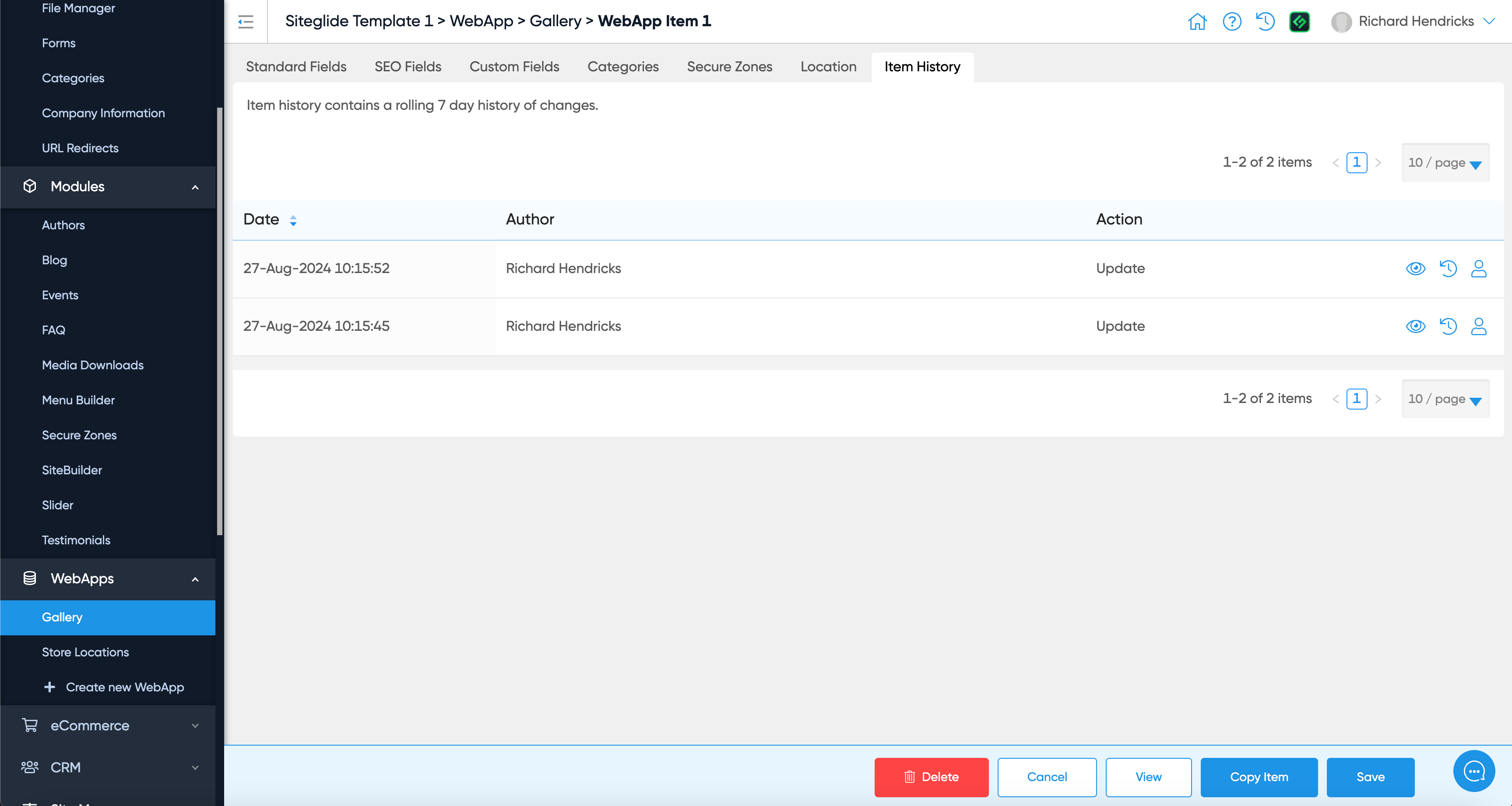Preview the 10:15:45 update with eye icon
Image resolution: width=1512 pixels, height=806 pixels.
point(1415,326)
